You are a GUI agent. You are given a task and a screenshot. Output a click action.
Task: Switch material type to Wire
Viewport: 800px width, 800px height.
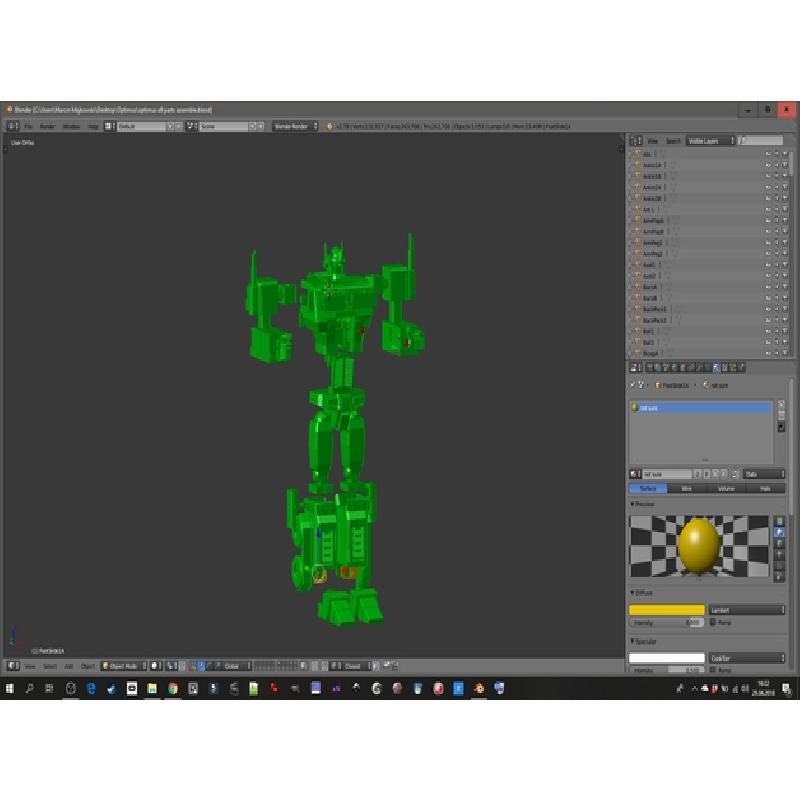pyautogui.click(x=687, y=489)
